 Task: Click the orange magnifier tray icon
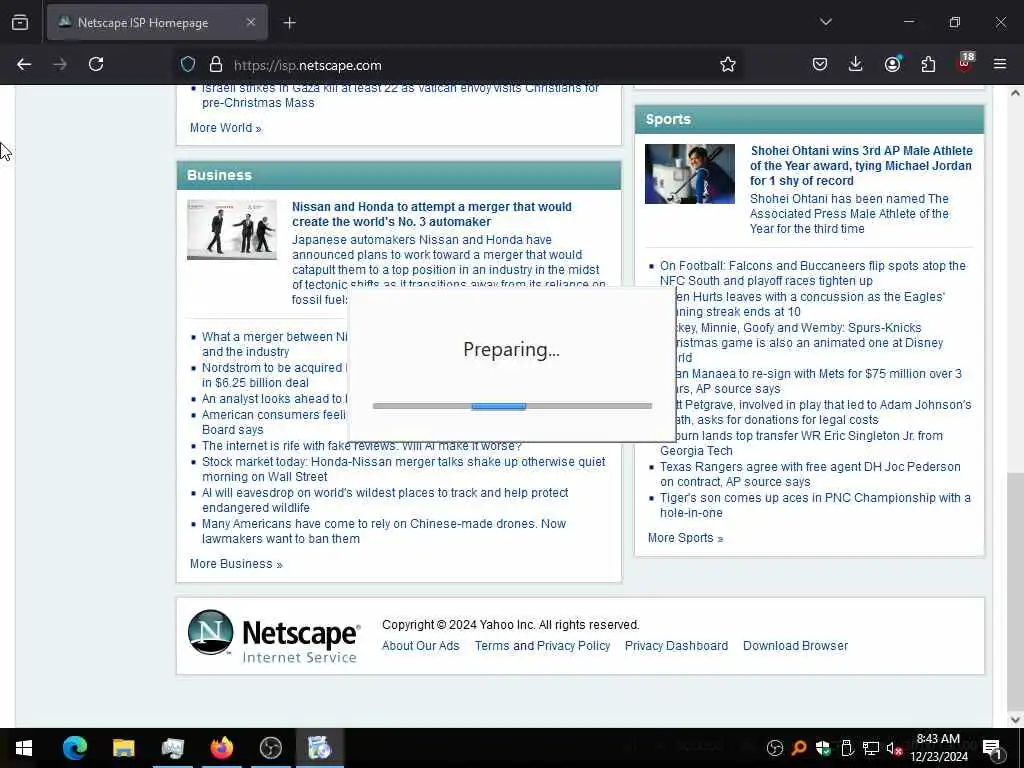(799, 748)
